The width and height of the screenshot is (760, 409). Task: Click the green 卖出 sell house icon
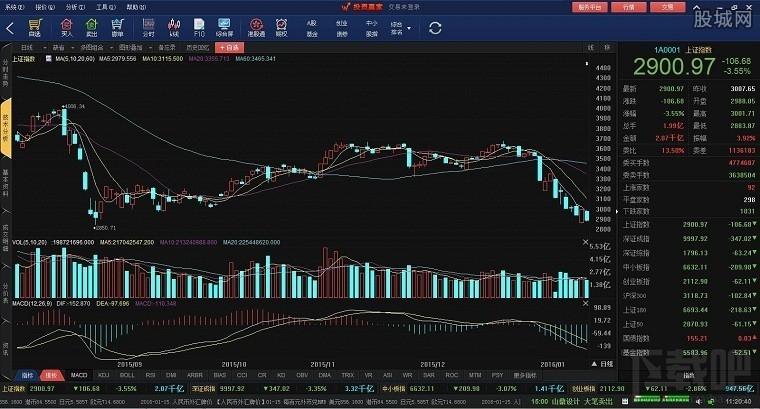(x=92, y=28)
